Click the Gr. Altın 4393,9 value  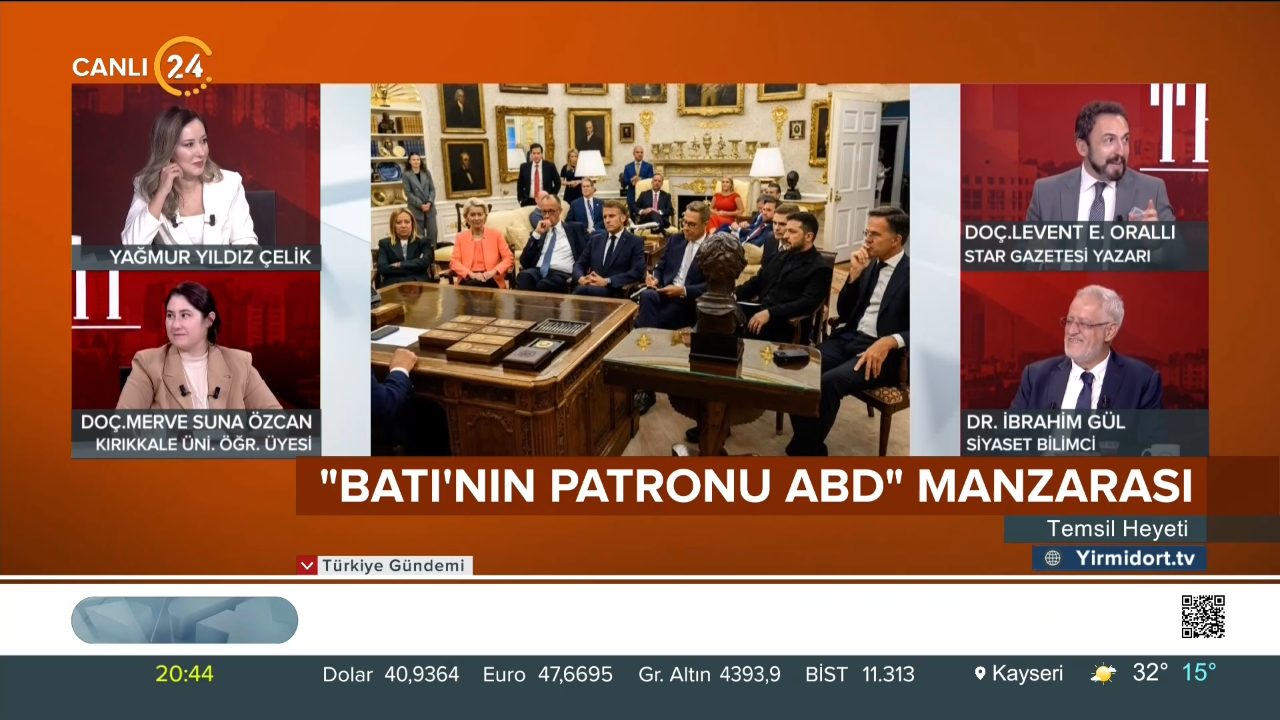709,674
